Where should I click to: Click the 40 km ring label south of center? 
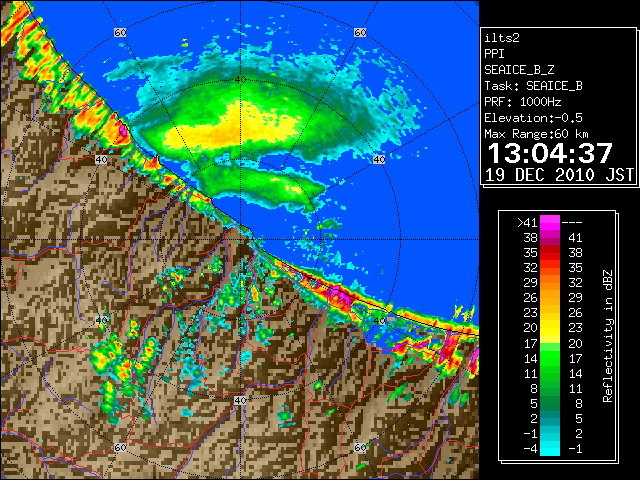pos(240,400)
